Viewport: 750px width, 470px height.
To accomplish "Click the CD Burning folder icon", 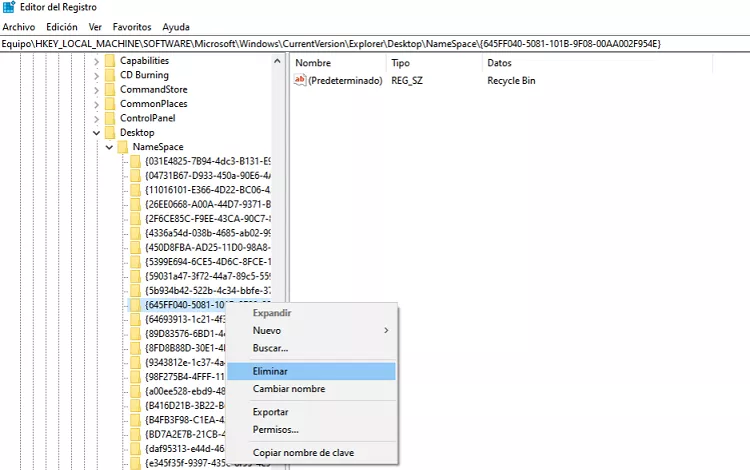I will click(110, 75).
